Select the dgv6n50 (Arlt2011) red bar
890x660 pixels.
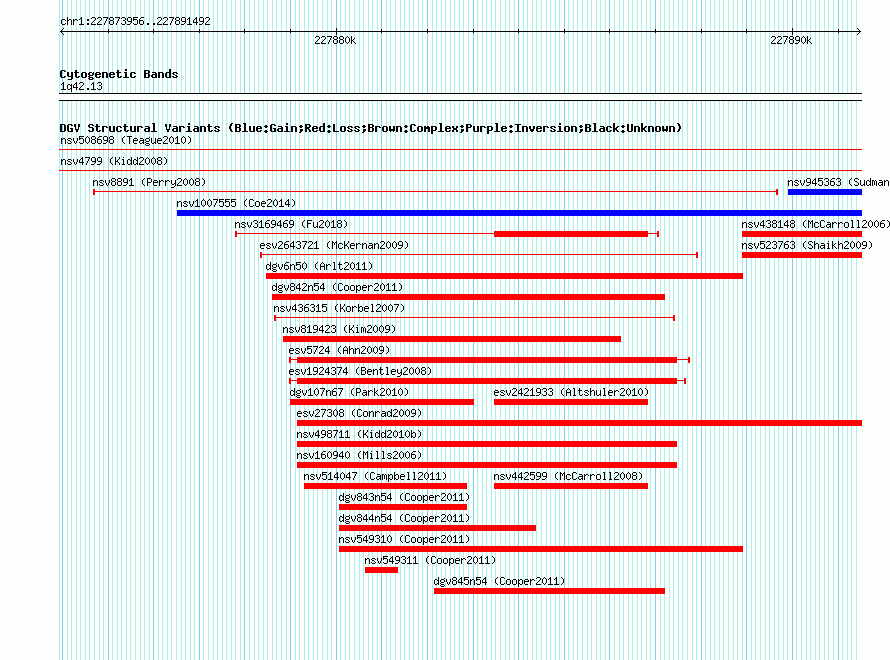coord(505,276)
